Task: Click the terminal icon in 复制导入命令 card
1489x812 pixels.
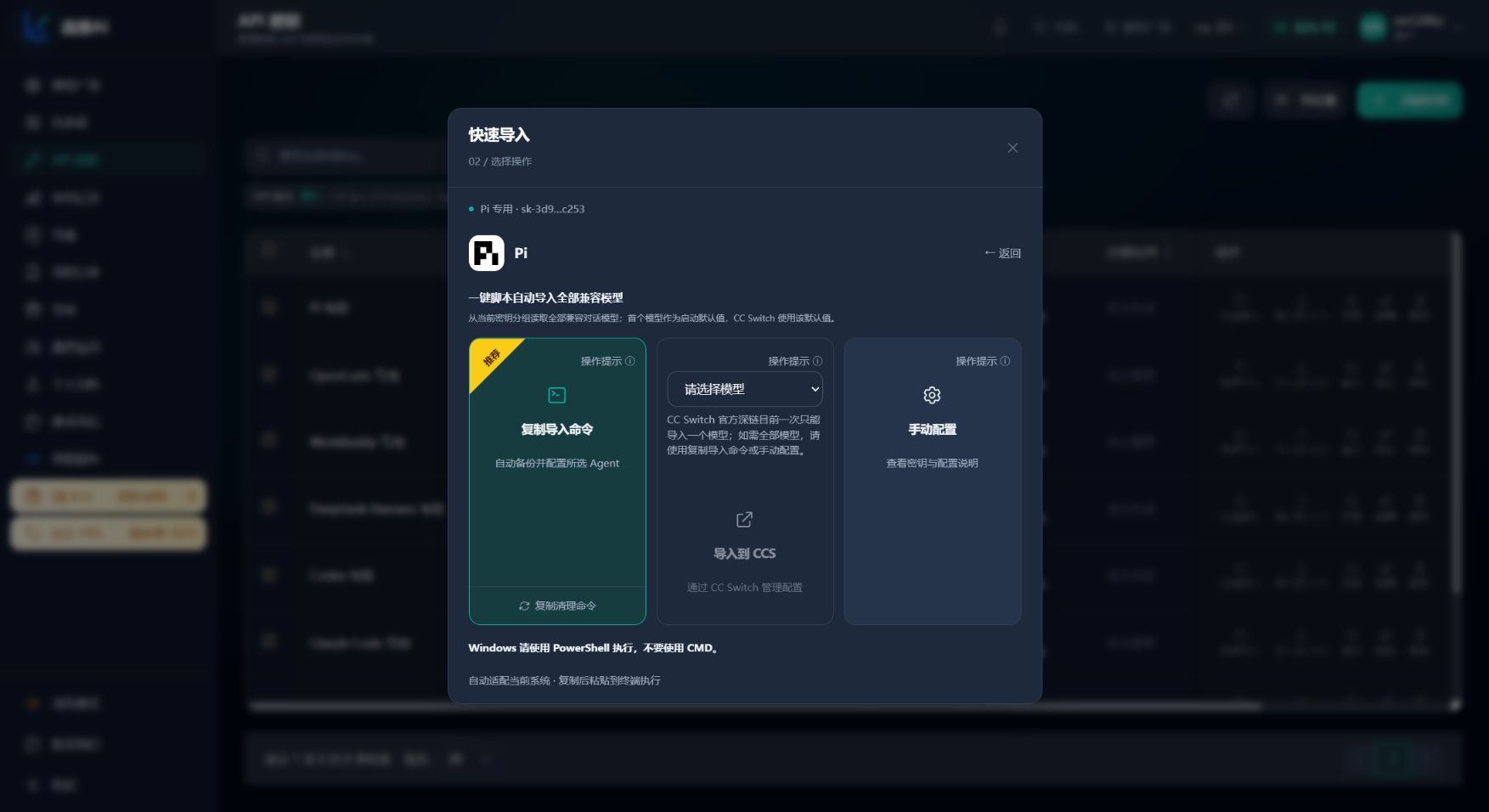Action: [557, 395]
